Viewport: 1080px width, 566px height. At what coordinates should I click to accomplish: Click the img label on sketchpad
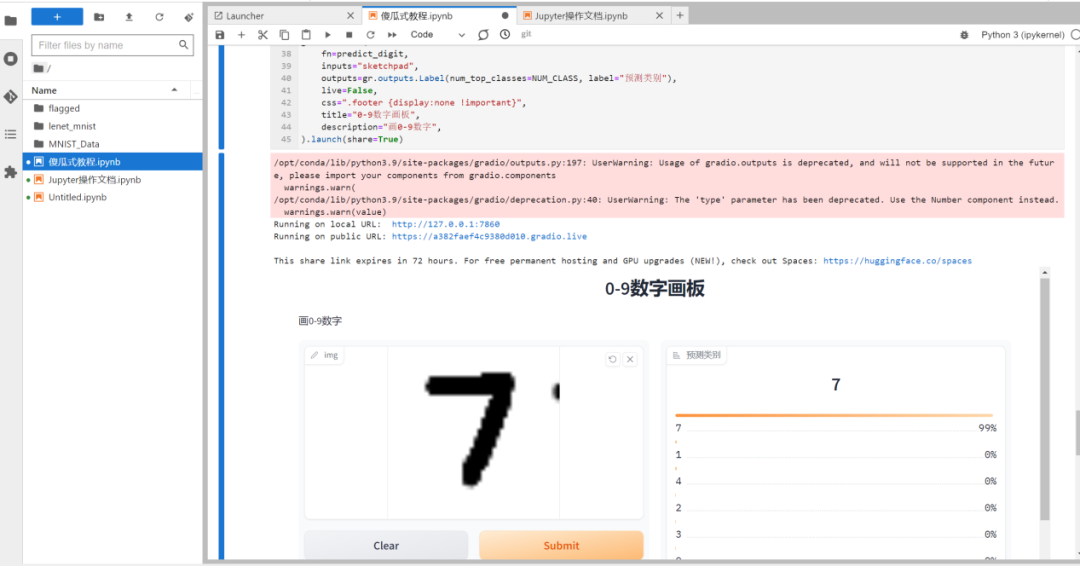pos(324,355)
